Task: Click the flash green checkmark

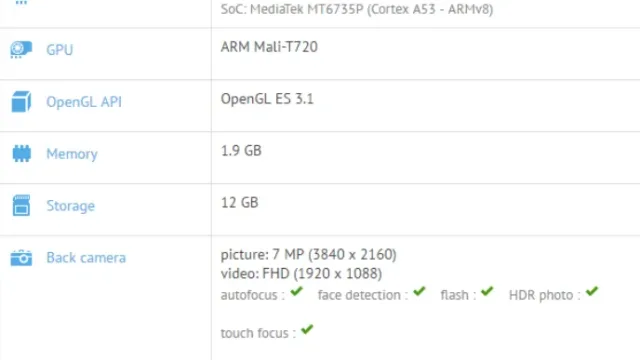Action: pyautogui.click(x=487, y=291)
